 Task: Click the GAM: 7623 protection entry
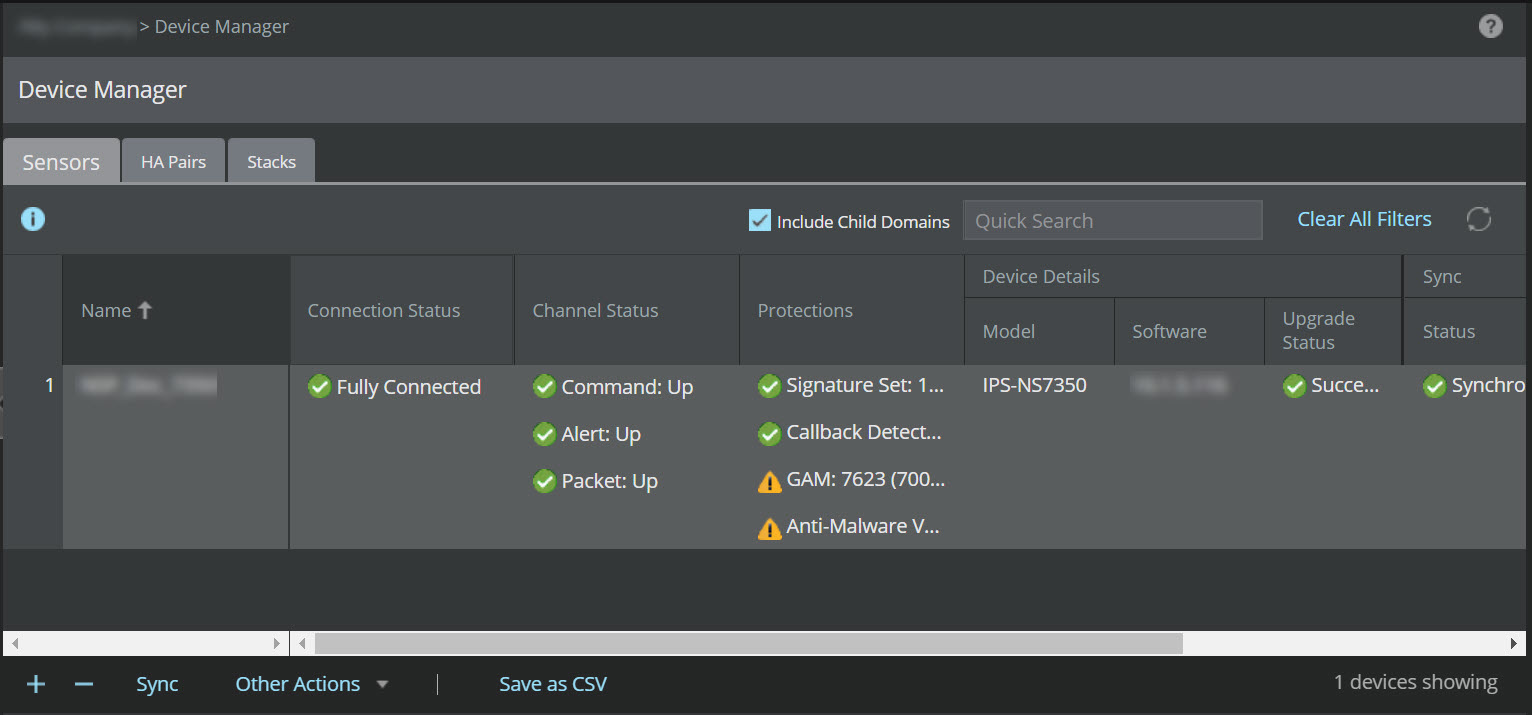click(866, 479)
